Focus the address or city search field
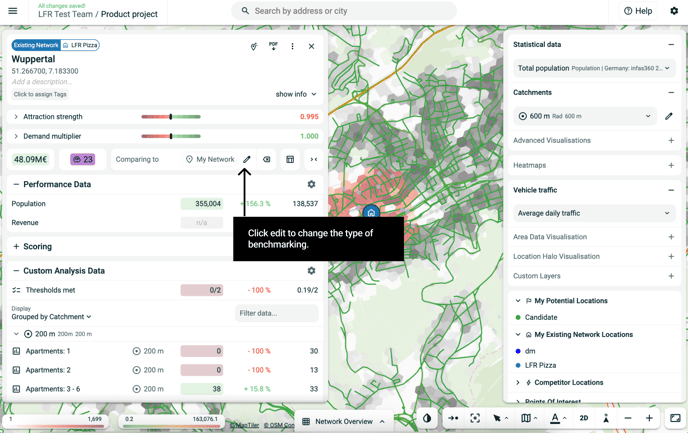Screen dimensions: 688x433 344,11
